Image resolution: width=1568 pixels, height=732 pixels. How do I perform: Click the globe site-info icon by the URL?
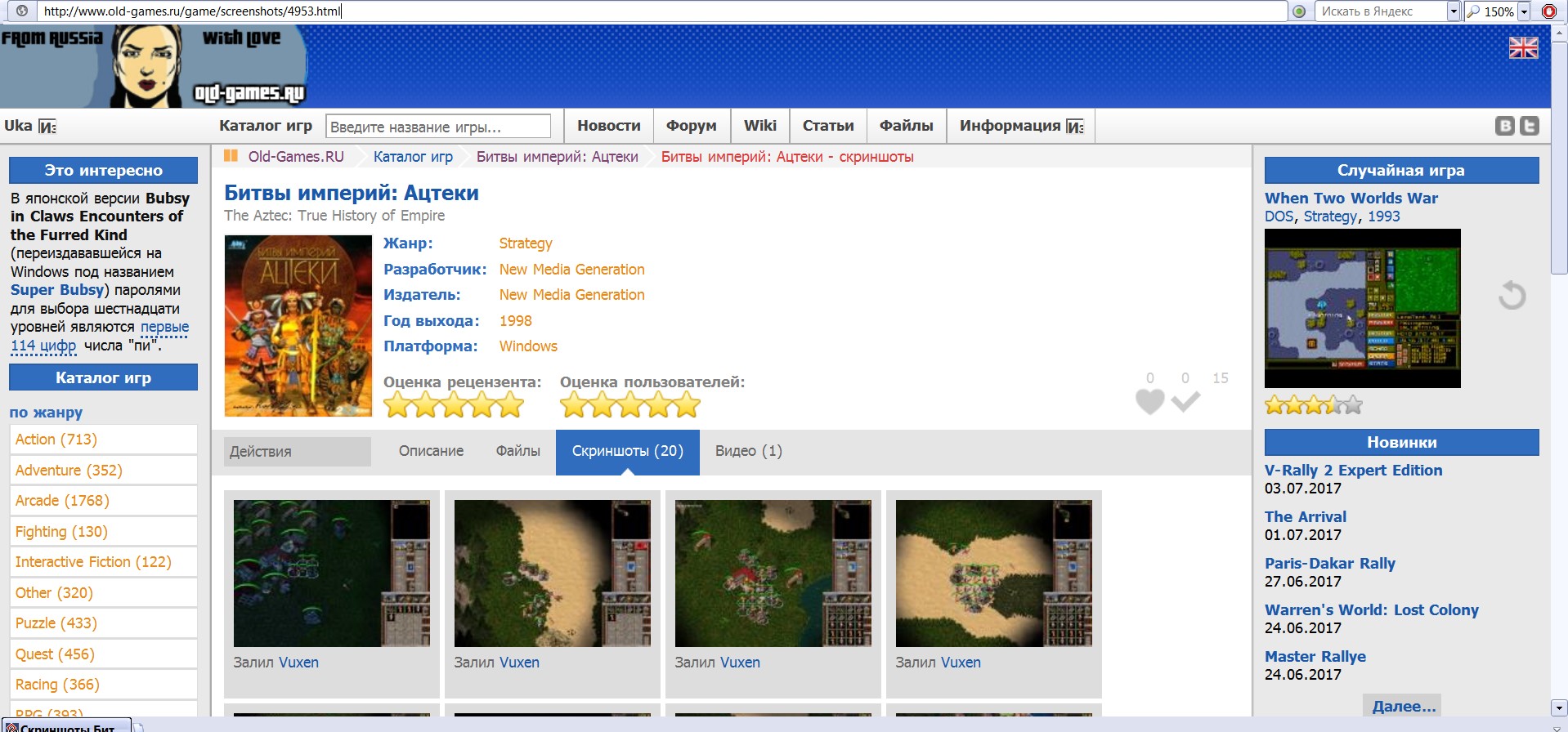(22, 11)
